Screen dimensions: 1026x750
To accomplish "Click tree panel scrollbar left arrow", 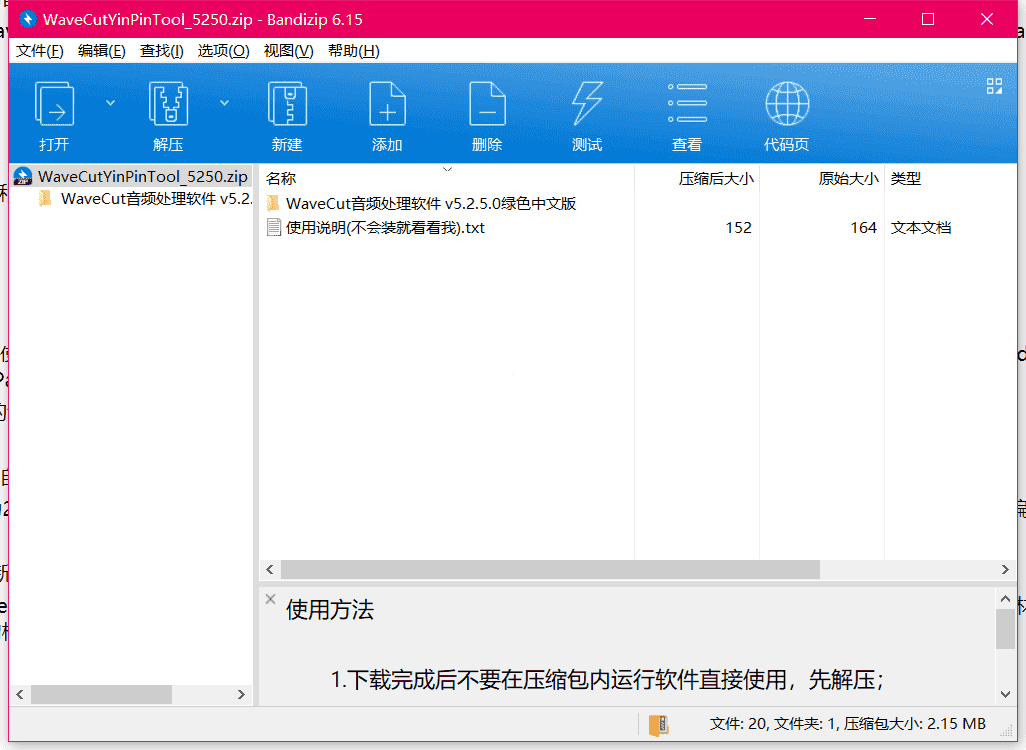I will (20, 694).
